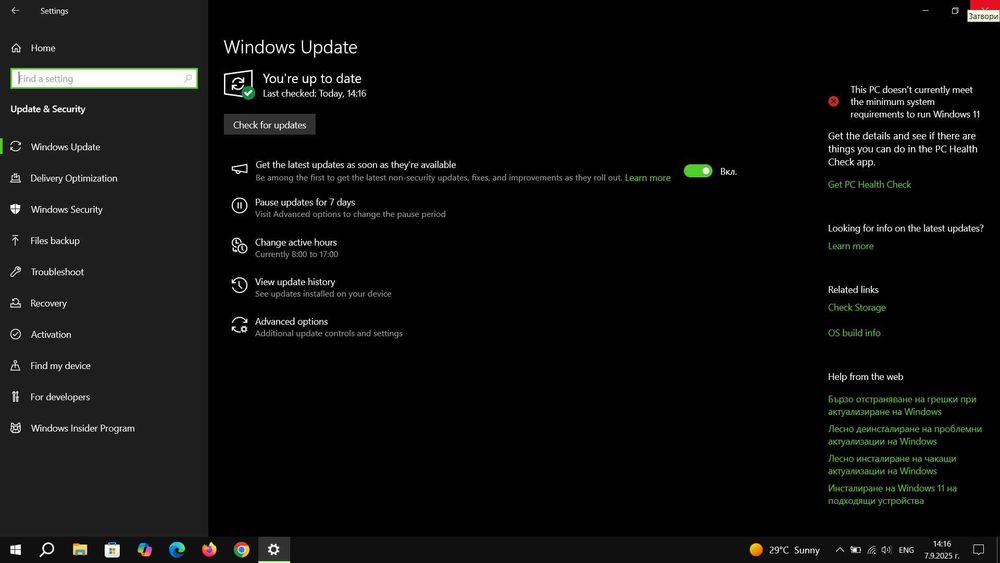
Task: Open Лесно деинсталиране на проблемни help link
Action: [905, 435]
